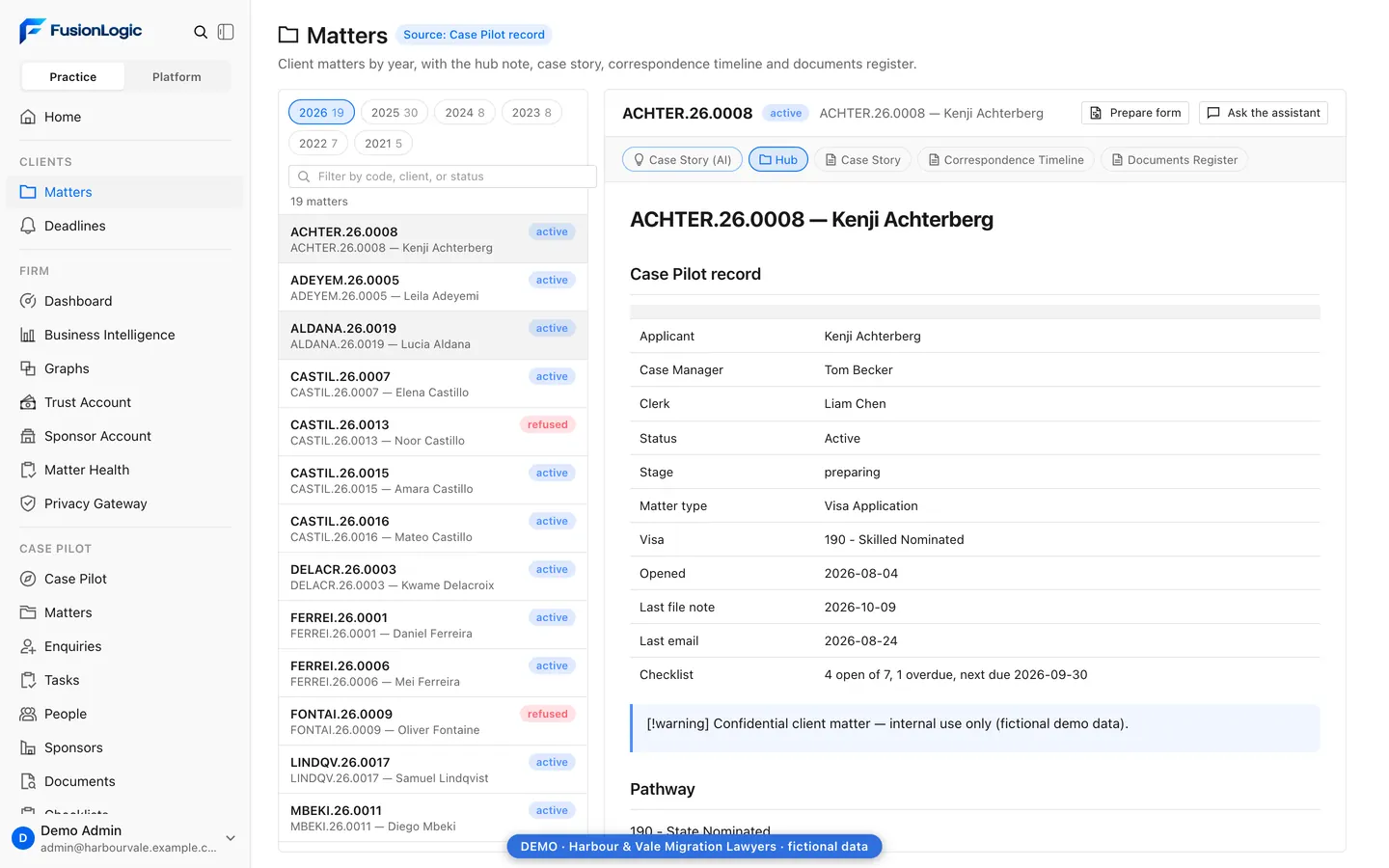Focus the filter by code, client field
1389x868 pixels.
click(x=442, y=176)
